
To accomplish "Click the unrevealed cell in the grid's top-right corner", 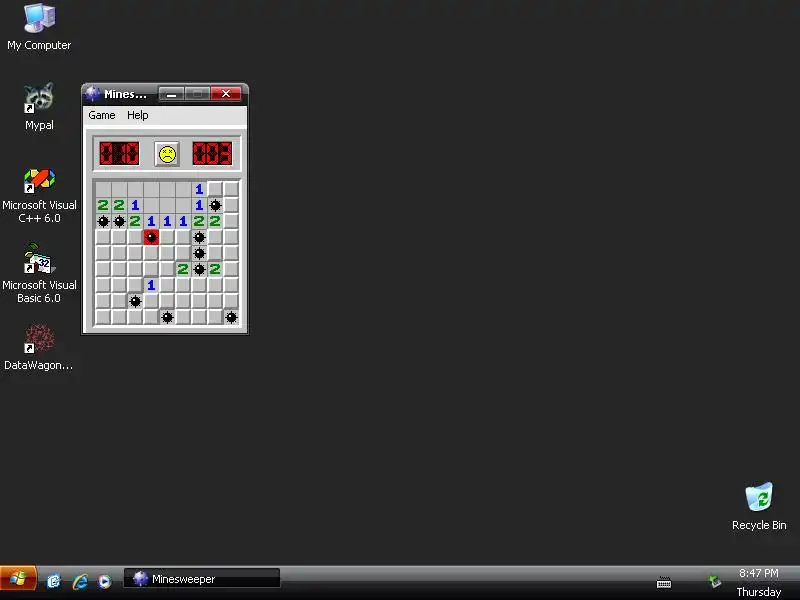I will pyautogui.click(x=231, y=189).
